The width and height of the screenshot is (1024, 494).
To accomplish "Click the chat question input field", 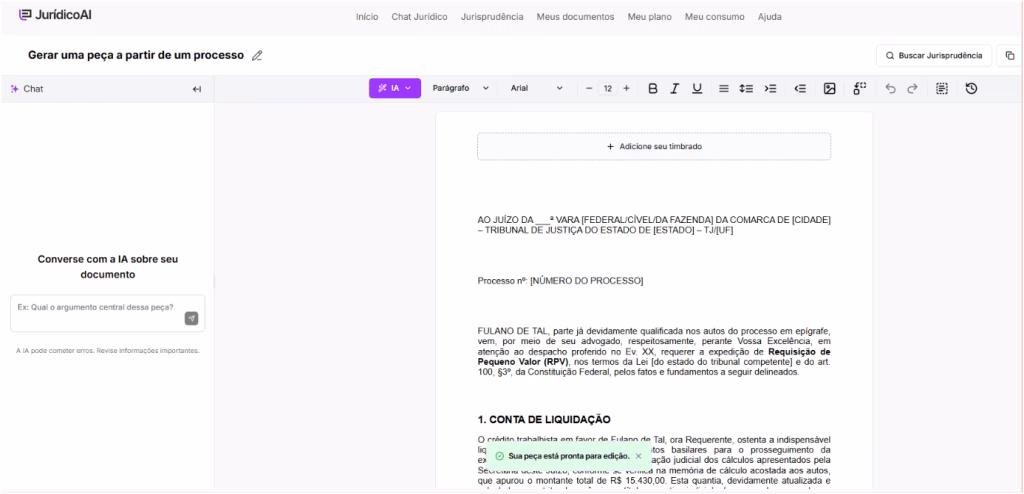I will [x=108, y=313].
